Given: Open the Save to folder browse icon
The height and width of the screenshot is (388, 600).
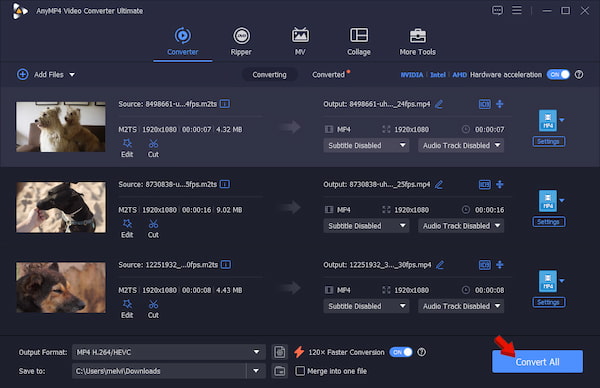Looking at the screenshot, I should pos(280,371).
